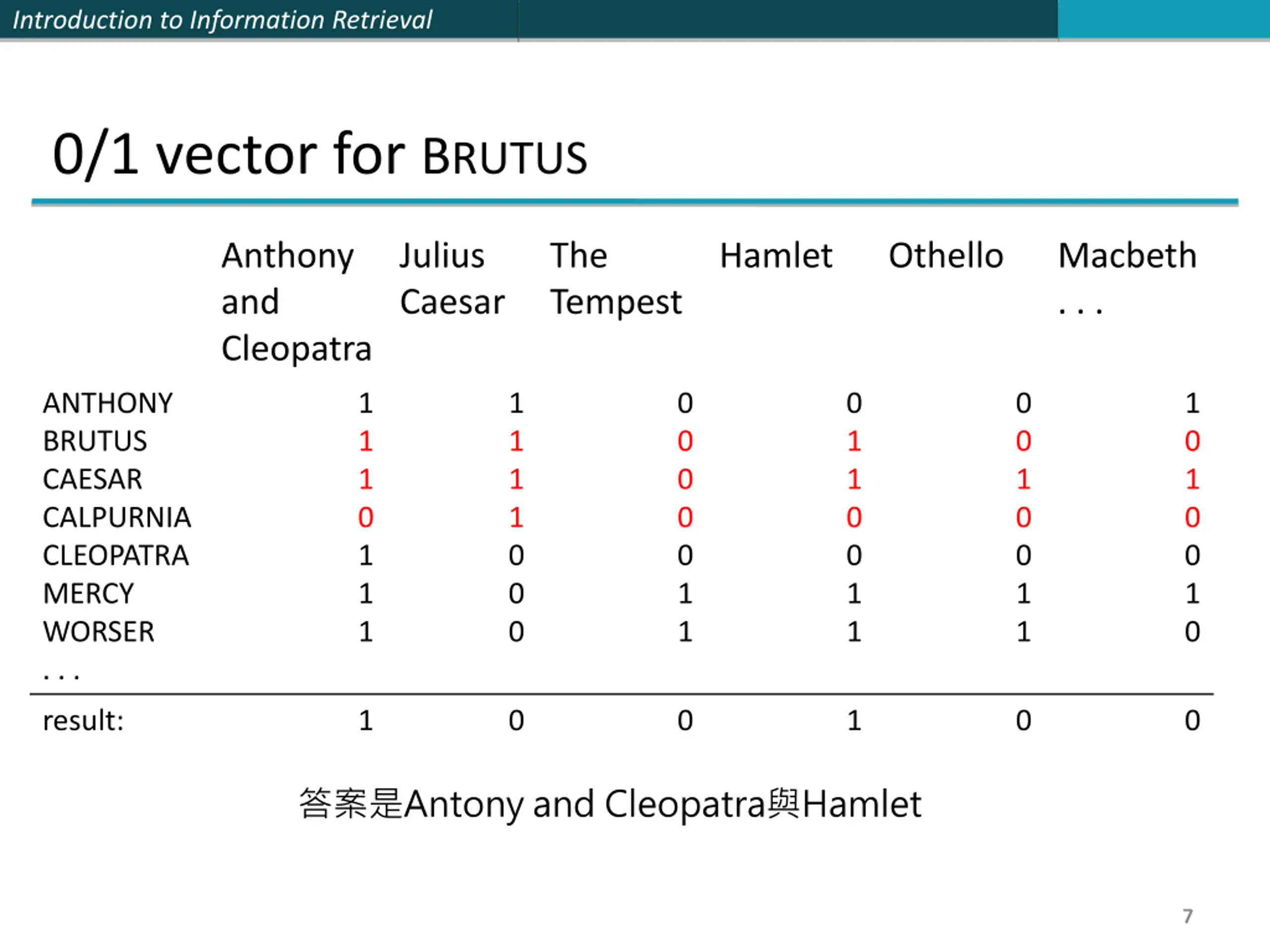Select the 'Julius Caesar' column header
This screenshot has height=952, width=1270.
pos(452,278)
